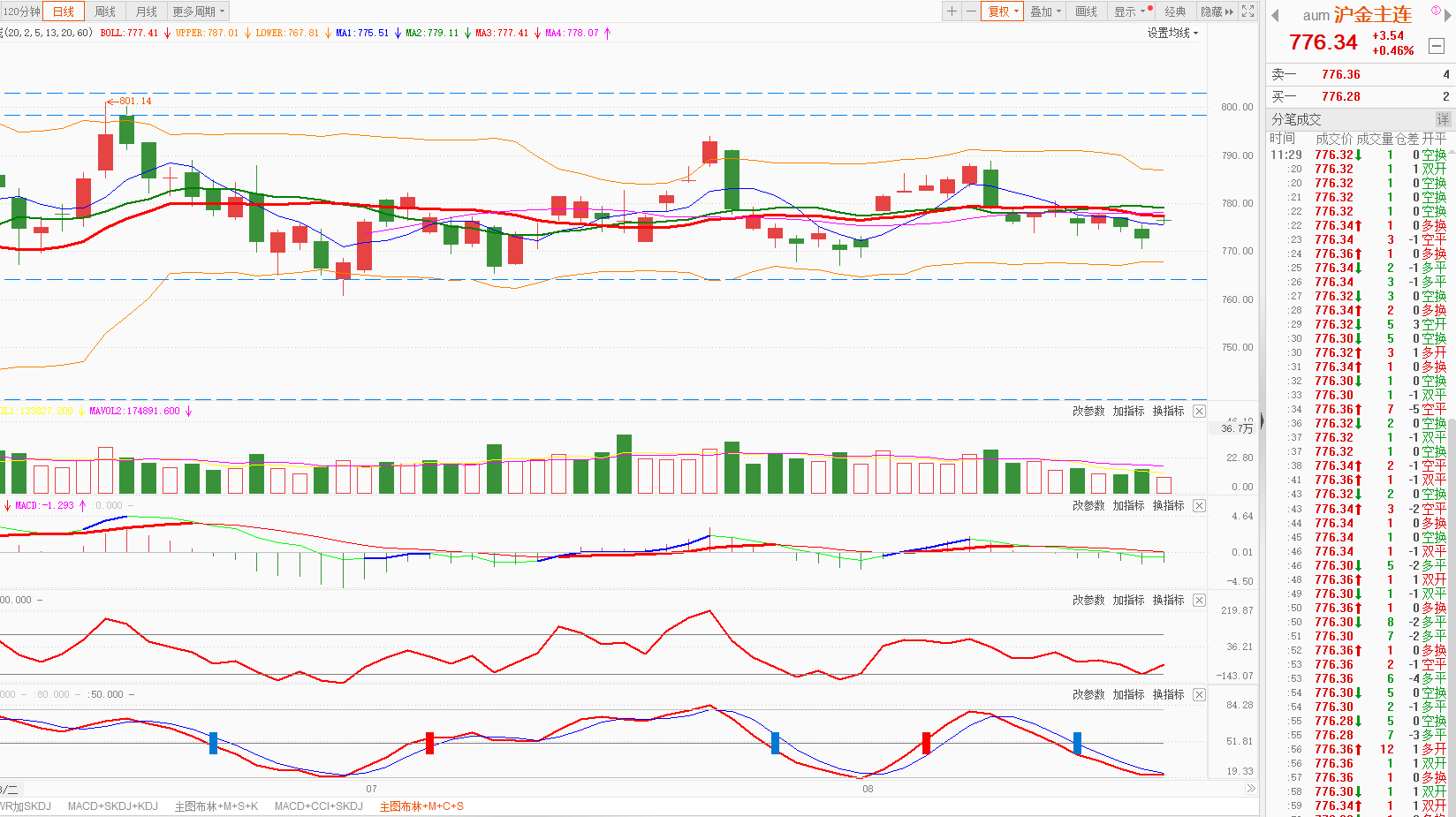Click 改参数 in the MACD panel
The height and width of the screenshot is (817, 1456).
[1088, 505]
